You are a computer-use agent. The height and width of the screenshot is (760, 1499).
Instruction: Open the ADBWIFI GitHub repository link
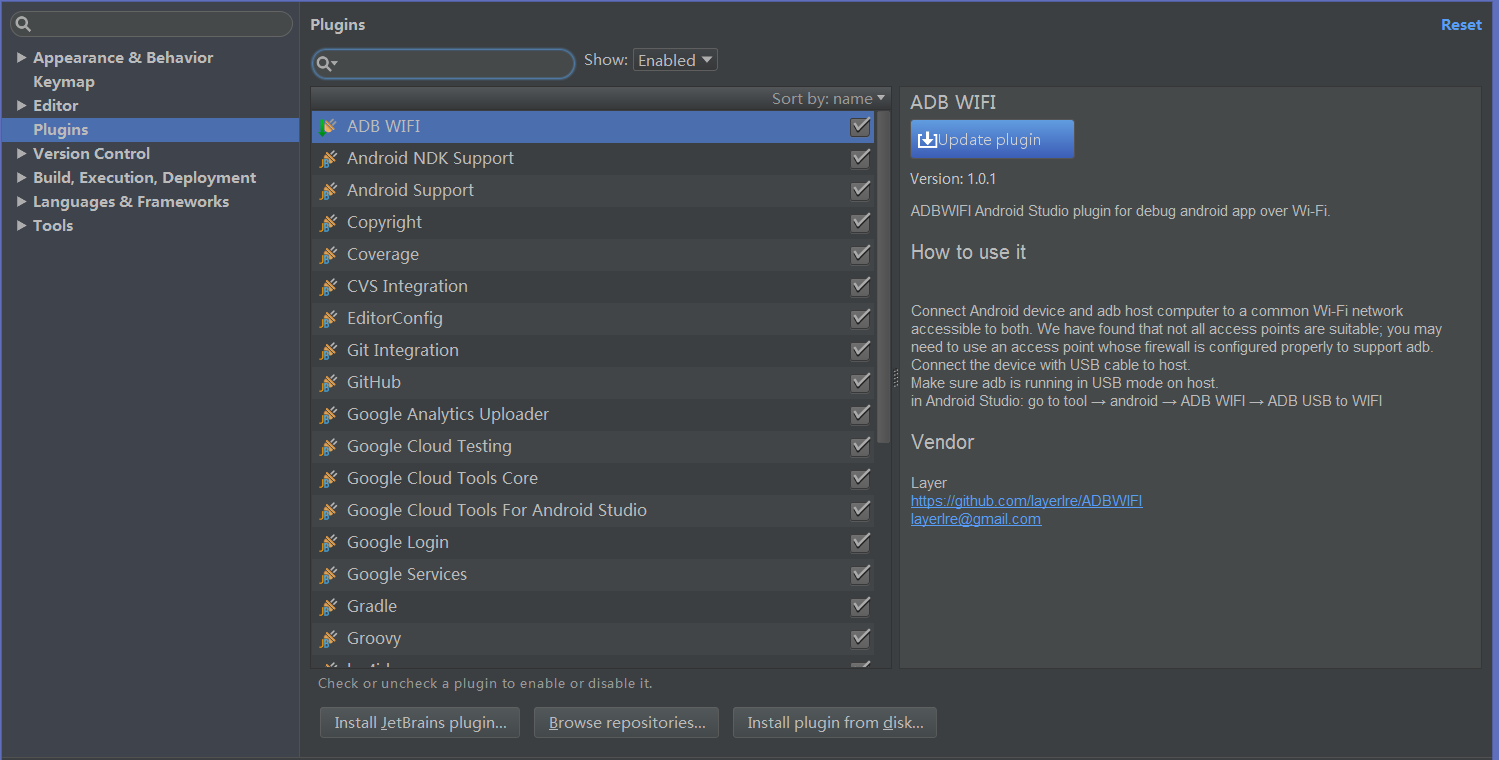(x=1026, y=501)
